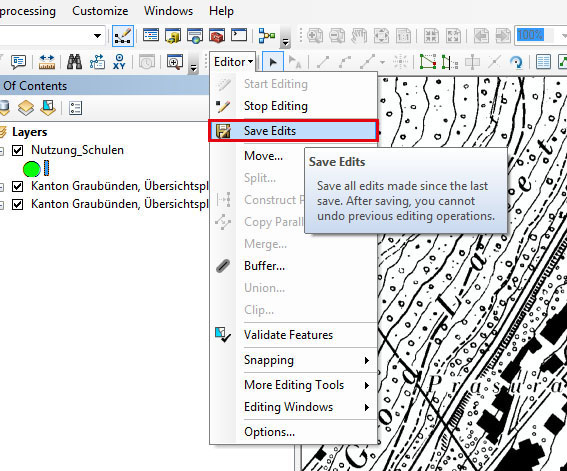The image size is (567, 471).
Task: Select the Measure tool
Action: 47,62
